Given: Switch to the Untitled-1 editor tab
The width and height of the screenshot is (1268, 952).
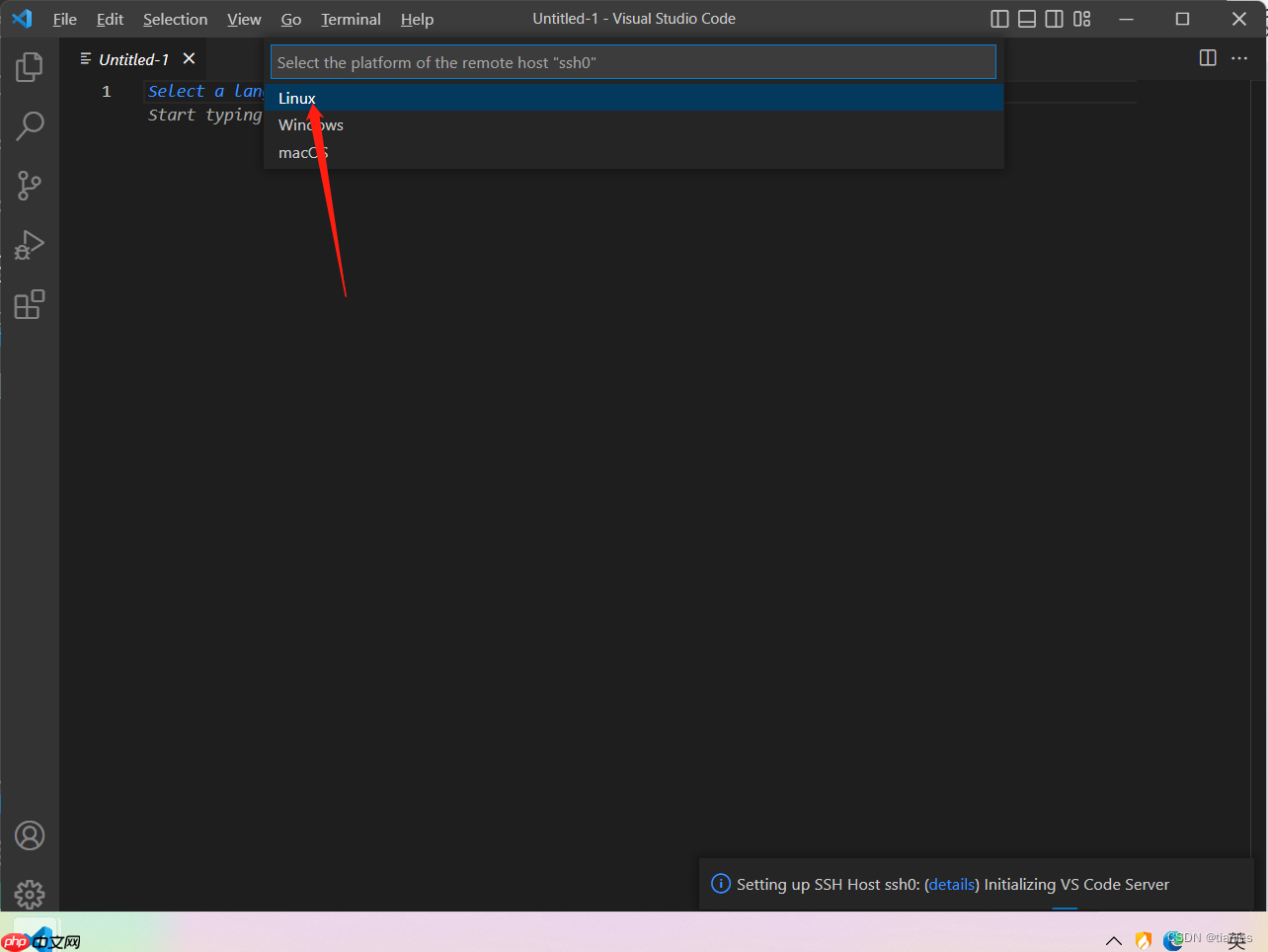Looking at the screenshot, I should point(133,59).
